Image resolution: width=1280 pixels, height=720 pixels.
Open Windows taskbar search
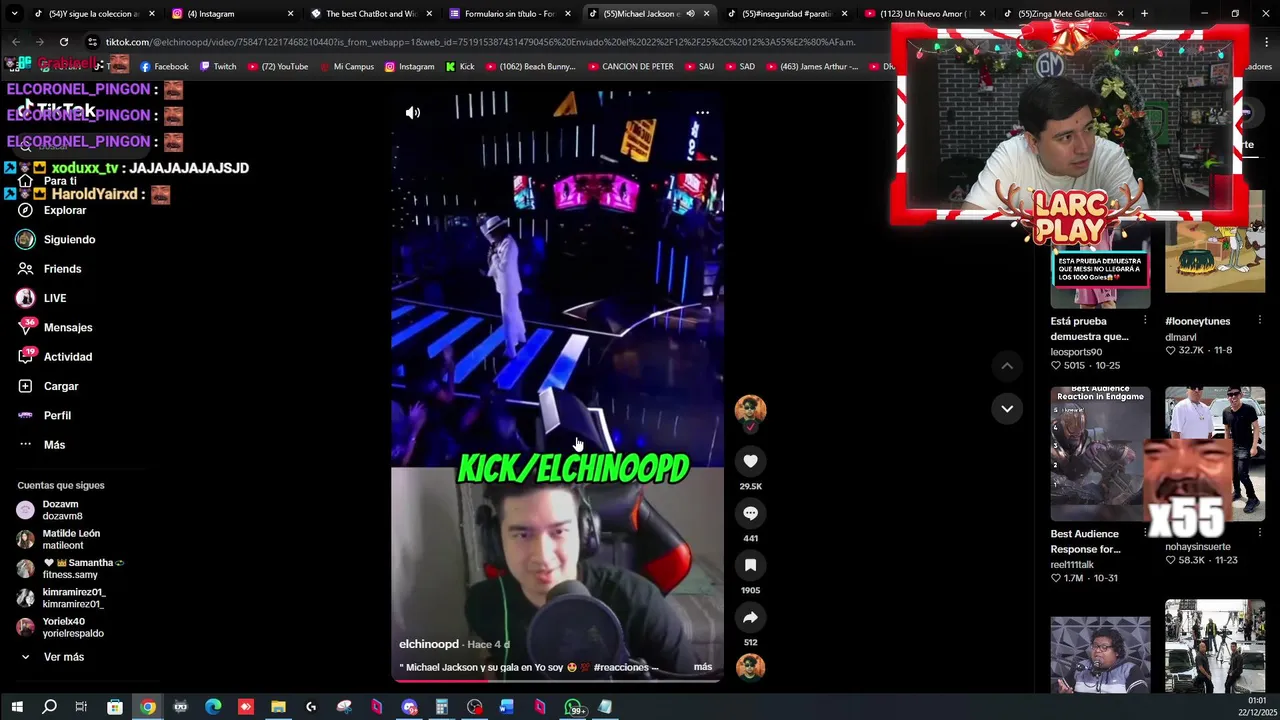[x=49, y=707]
